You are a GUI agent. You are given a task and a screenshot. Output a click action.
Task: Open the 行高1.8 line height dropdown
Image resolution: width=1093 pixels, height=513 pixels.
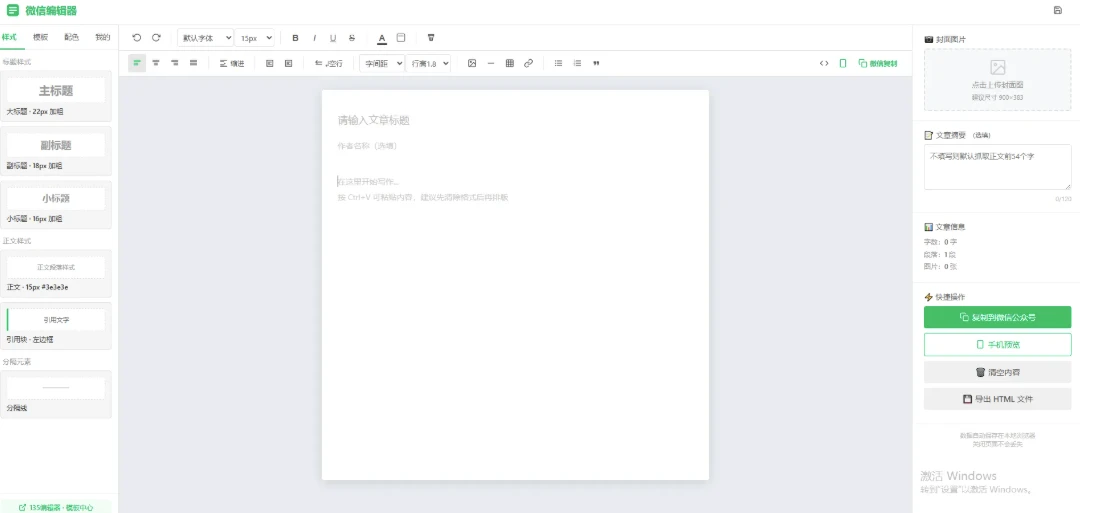pyautogui.click(x=428, y=63)
